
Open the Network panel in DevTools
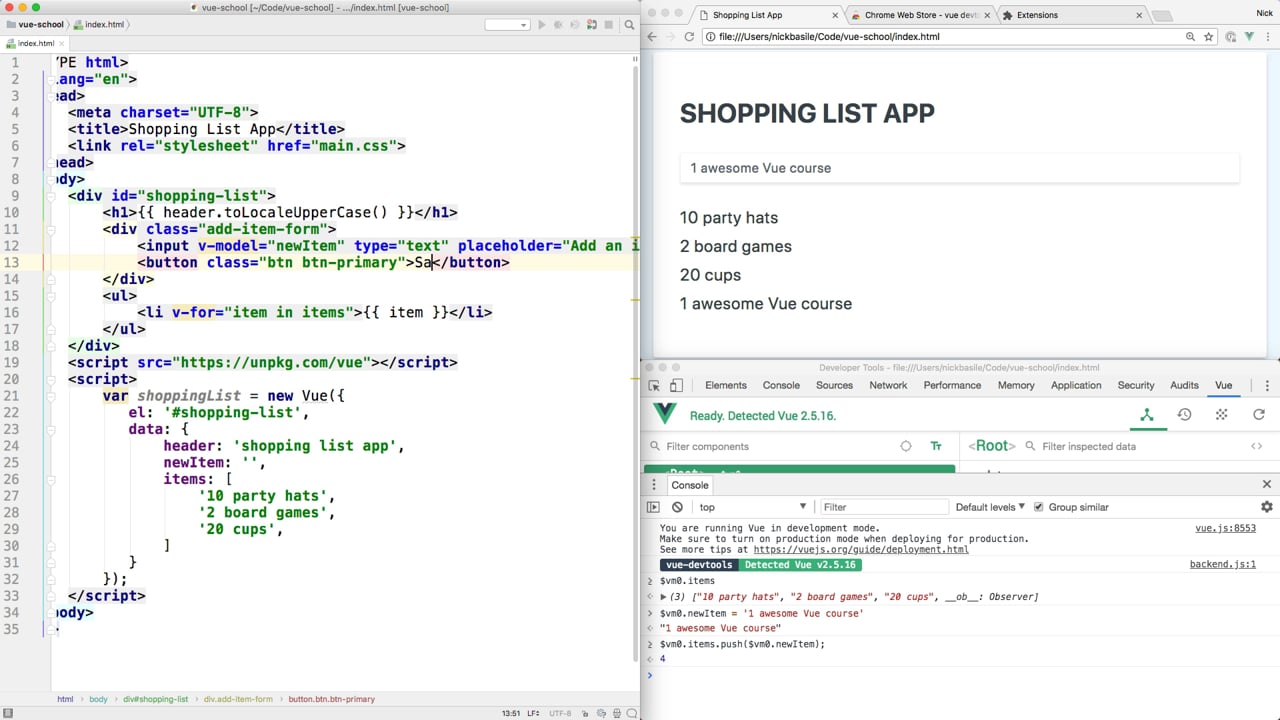click(x=888, y=385)
